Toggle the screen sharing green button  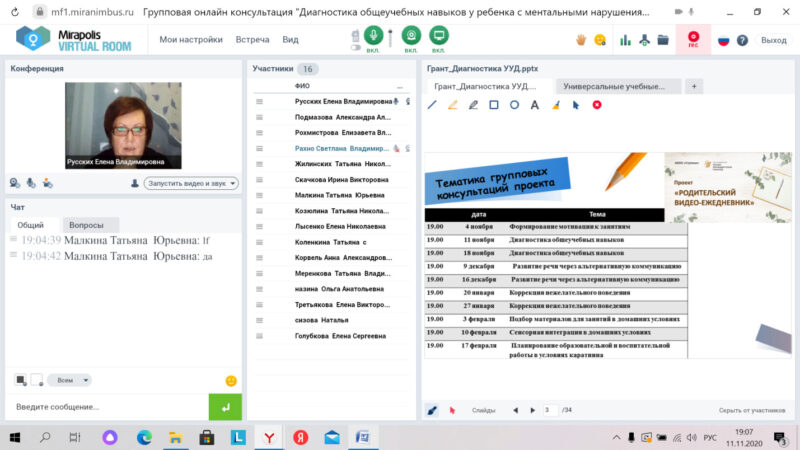tap(439, 35)
